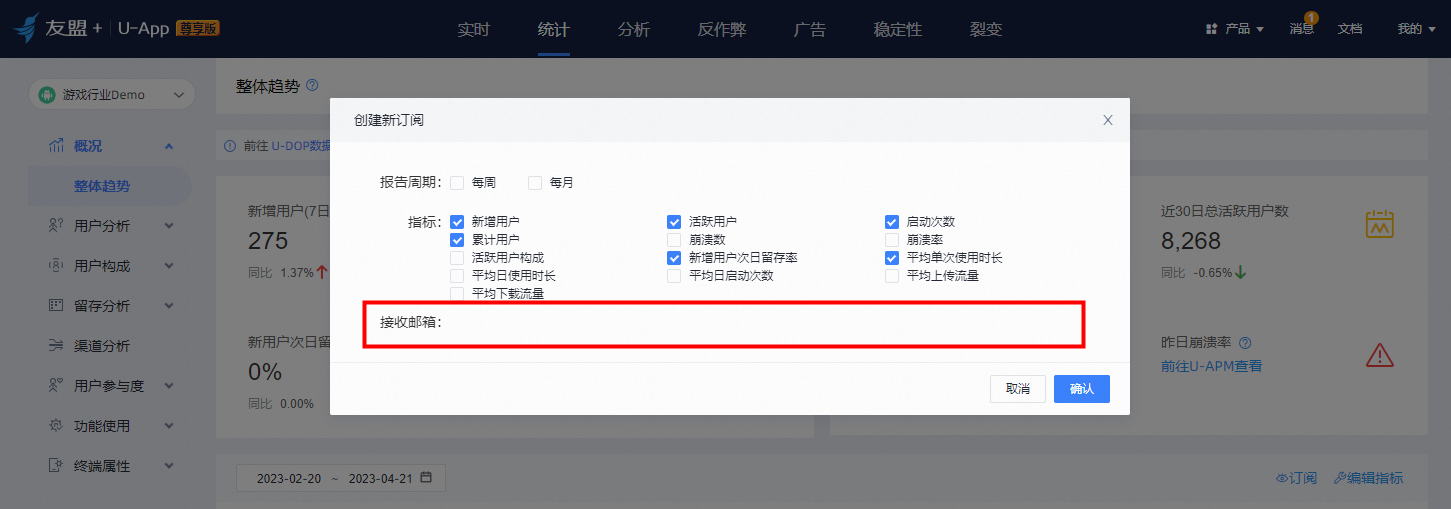Click the 订阅 link below the dialog
Screen dimensions: 1451x509
1296,478
